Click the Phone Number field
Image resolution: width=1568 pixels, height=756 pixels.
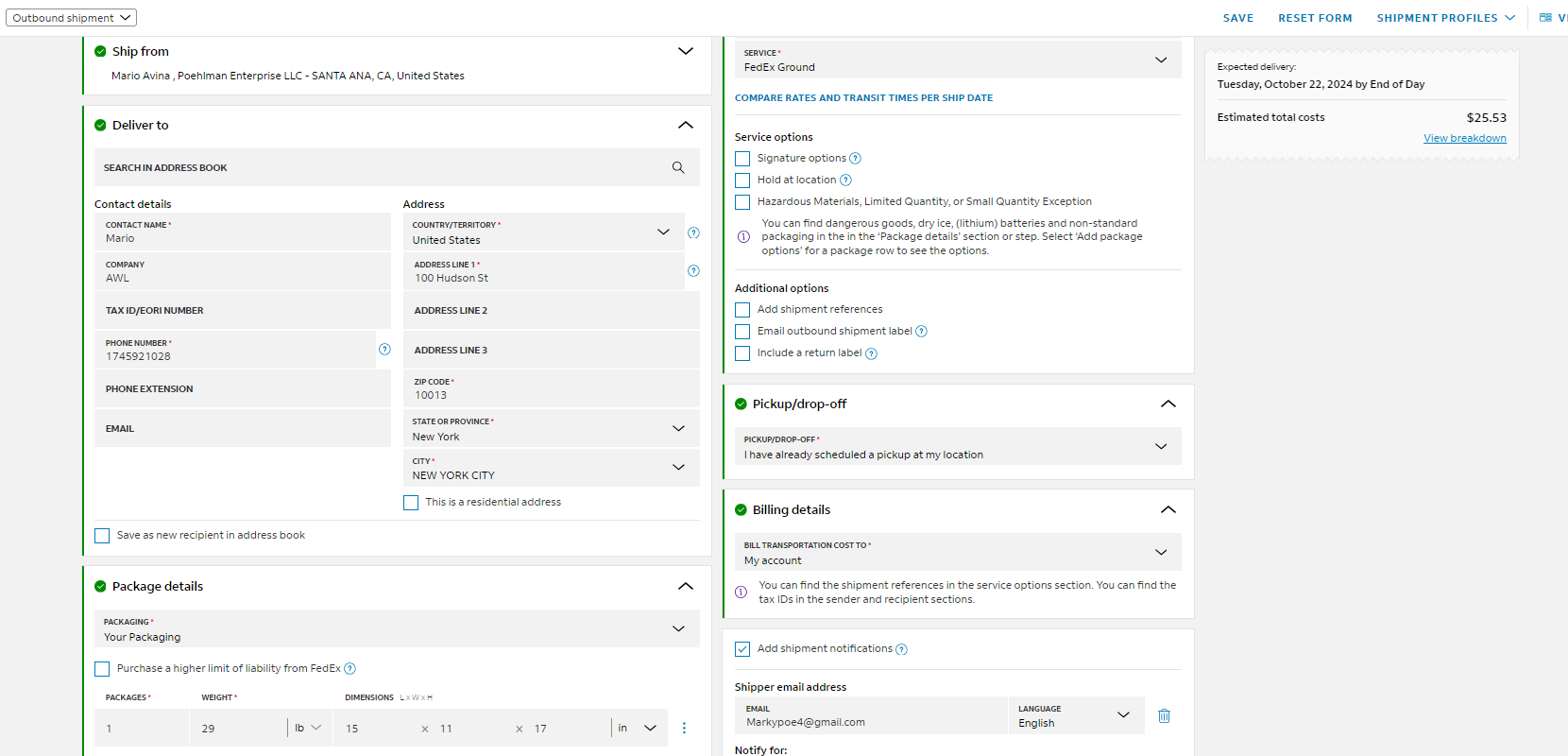(235, 350)
